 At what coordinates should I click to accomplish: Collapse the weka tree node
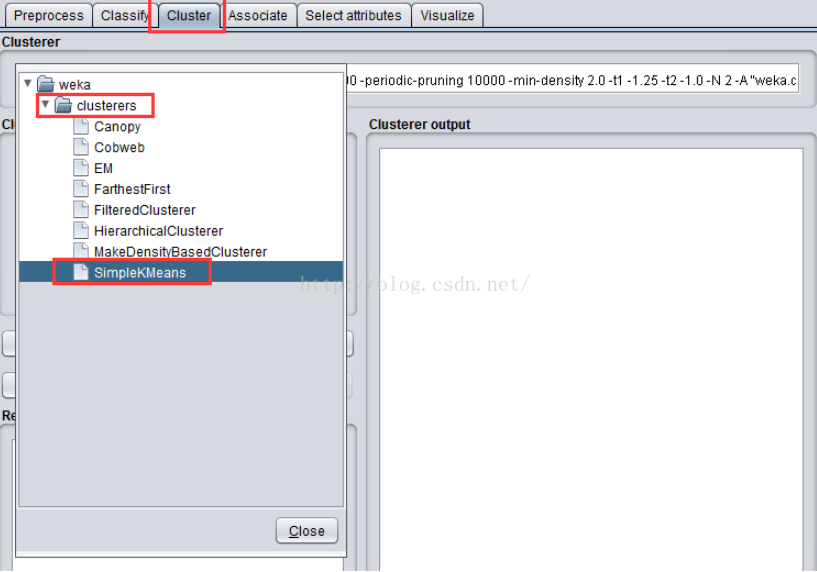coord(27,85)
